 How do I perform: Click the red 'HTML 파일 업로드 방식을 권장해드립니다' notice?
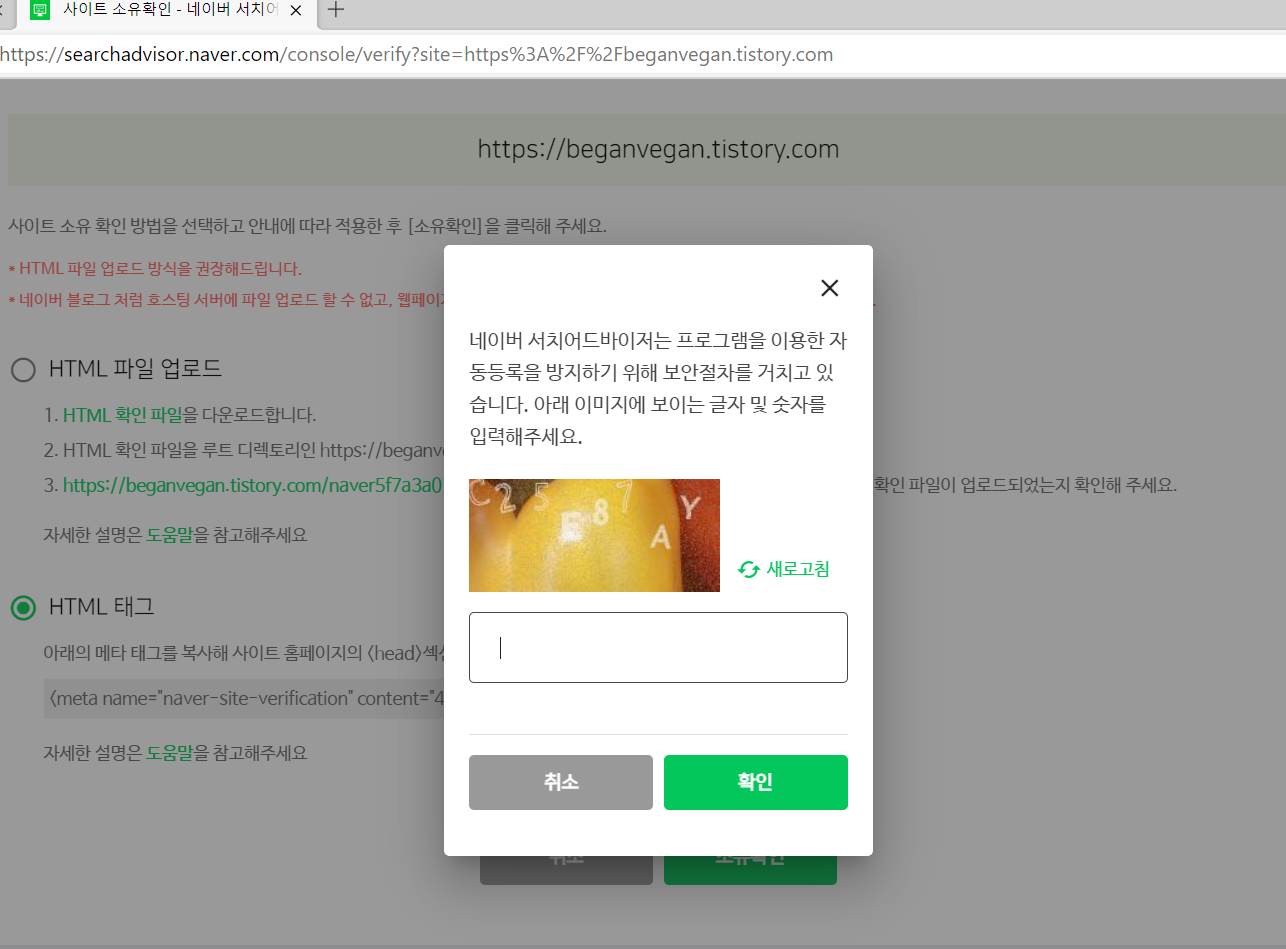[x=155, y=268]
